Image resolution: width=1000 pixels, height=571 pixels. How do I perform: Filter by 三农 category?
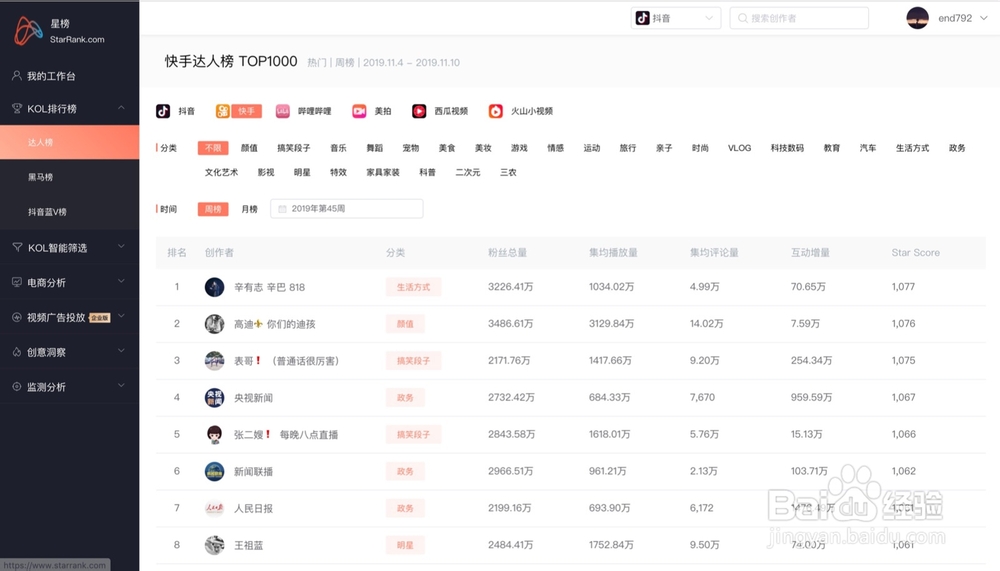(x=508, y=172)
